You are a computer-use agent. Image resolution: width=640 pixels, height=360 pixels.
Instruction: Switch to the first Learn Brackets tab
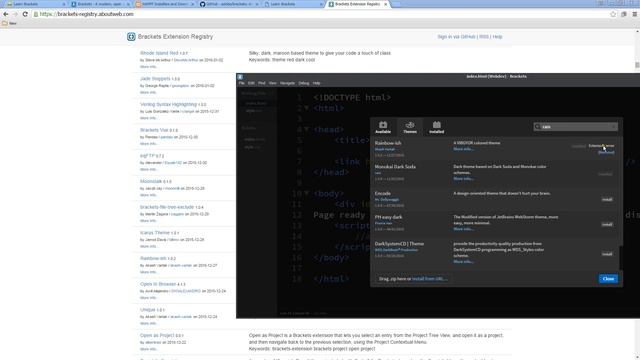pyautogui.click(x=35, y=4)
